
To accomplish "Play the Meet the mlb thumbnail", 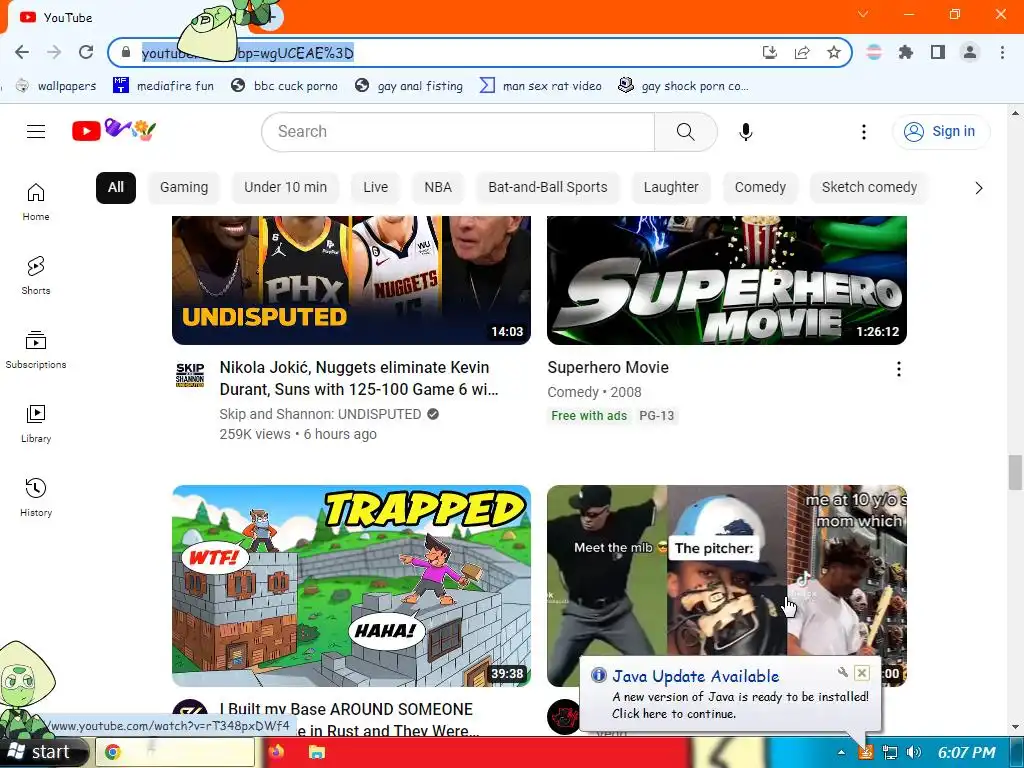I will [727, 571].
